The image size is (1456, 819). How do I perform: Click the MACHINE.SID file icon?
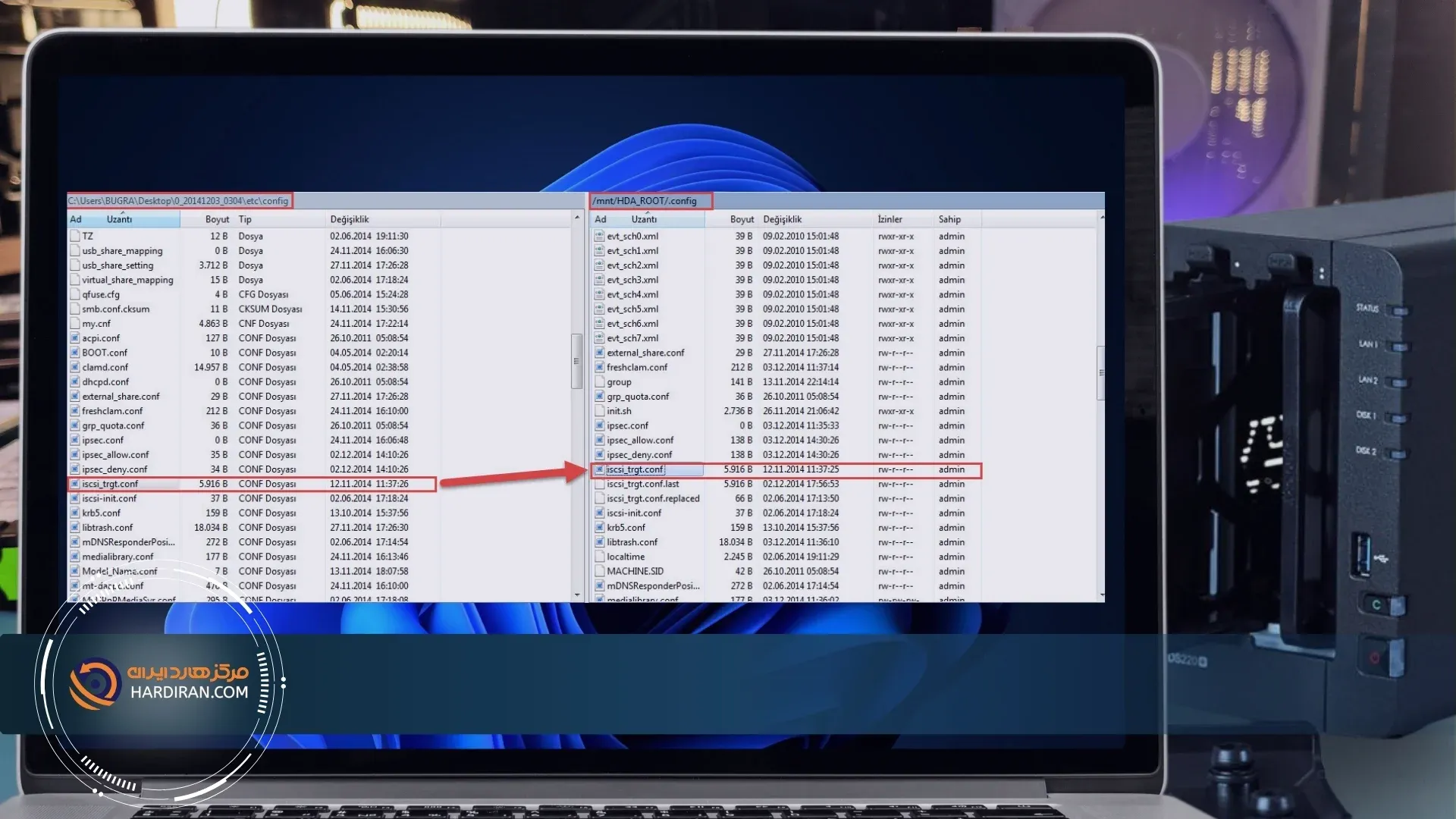pyautogui.click(x=599, y=571)
